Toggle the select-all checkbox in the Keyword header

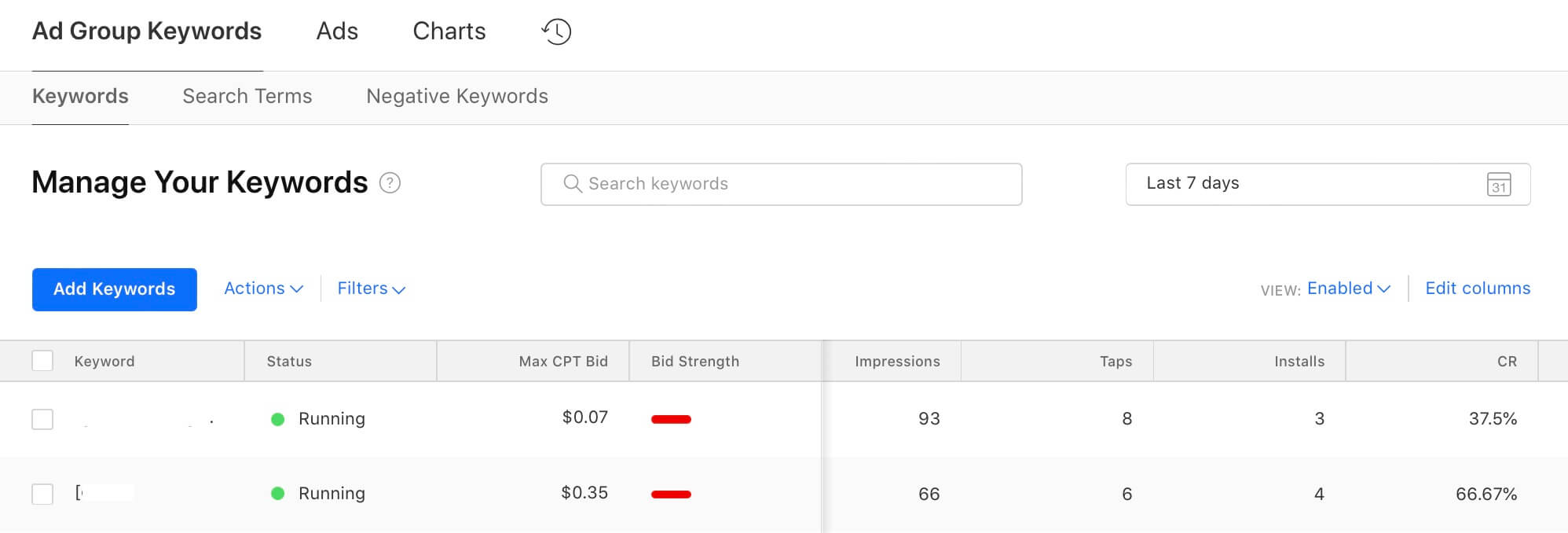point(43,360)
